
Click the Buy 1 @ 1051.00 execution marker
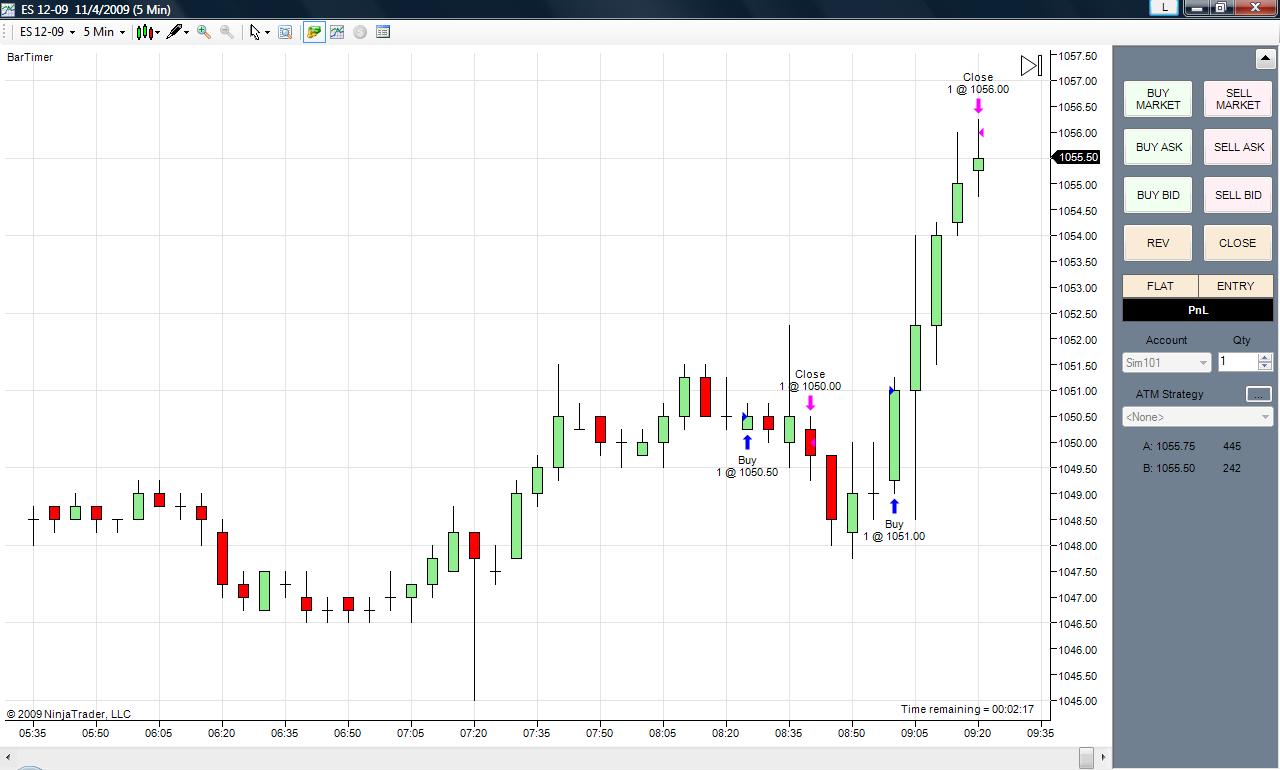point(894,520)
